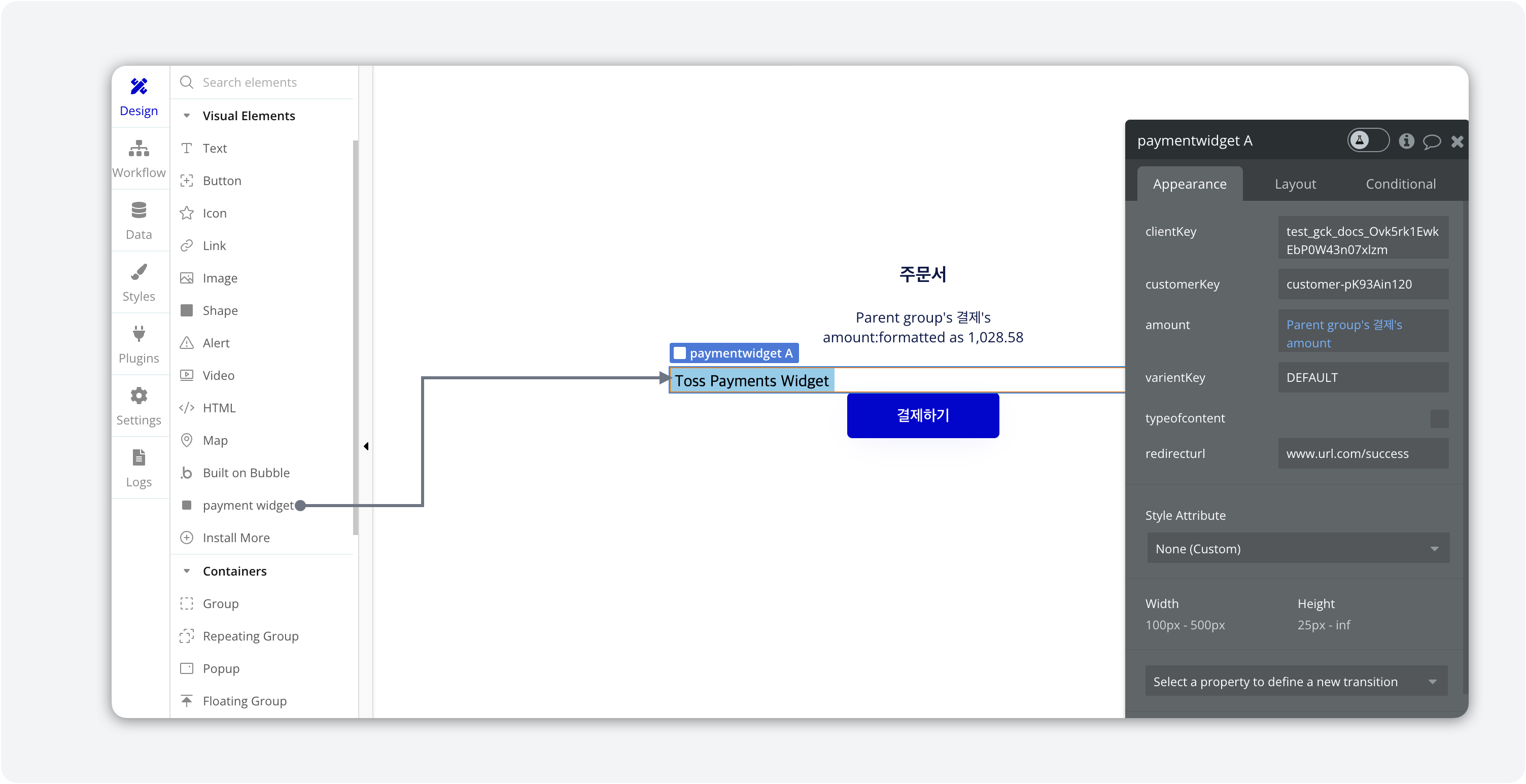Edit the varientKey field
The width and height of the screenshot is (1526, 784).
coord(1363,378)
